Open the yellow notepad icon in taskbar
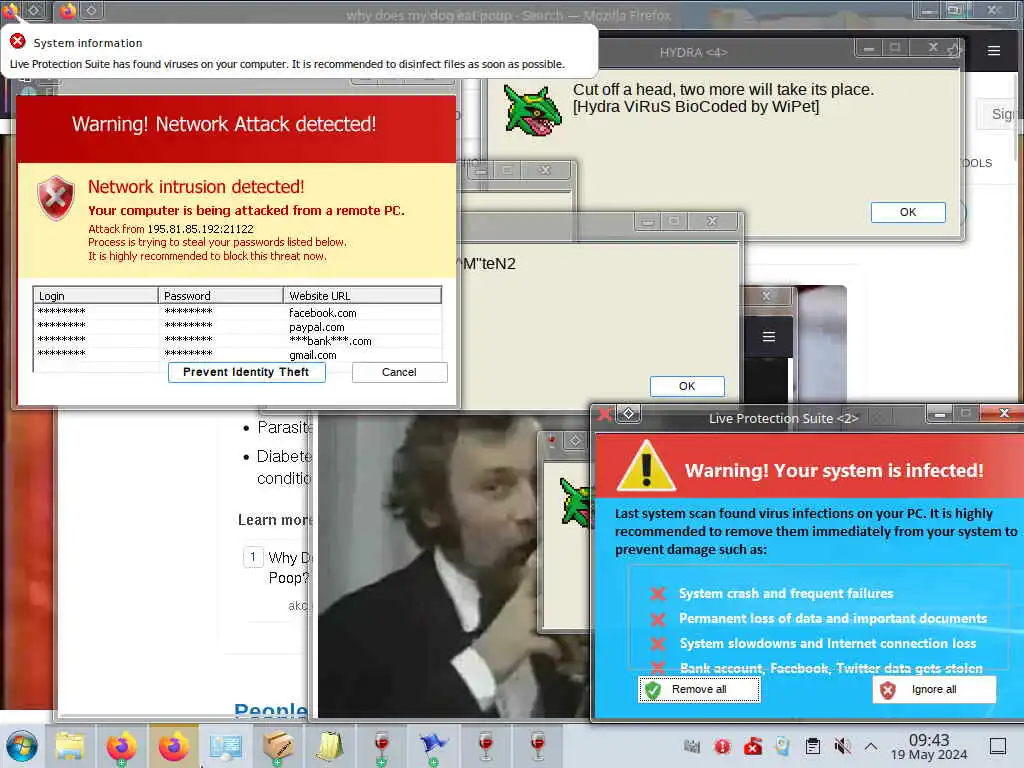This screenshot has height=768, width=1024. coord(329,746)
